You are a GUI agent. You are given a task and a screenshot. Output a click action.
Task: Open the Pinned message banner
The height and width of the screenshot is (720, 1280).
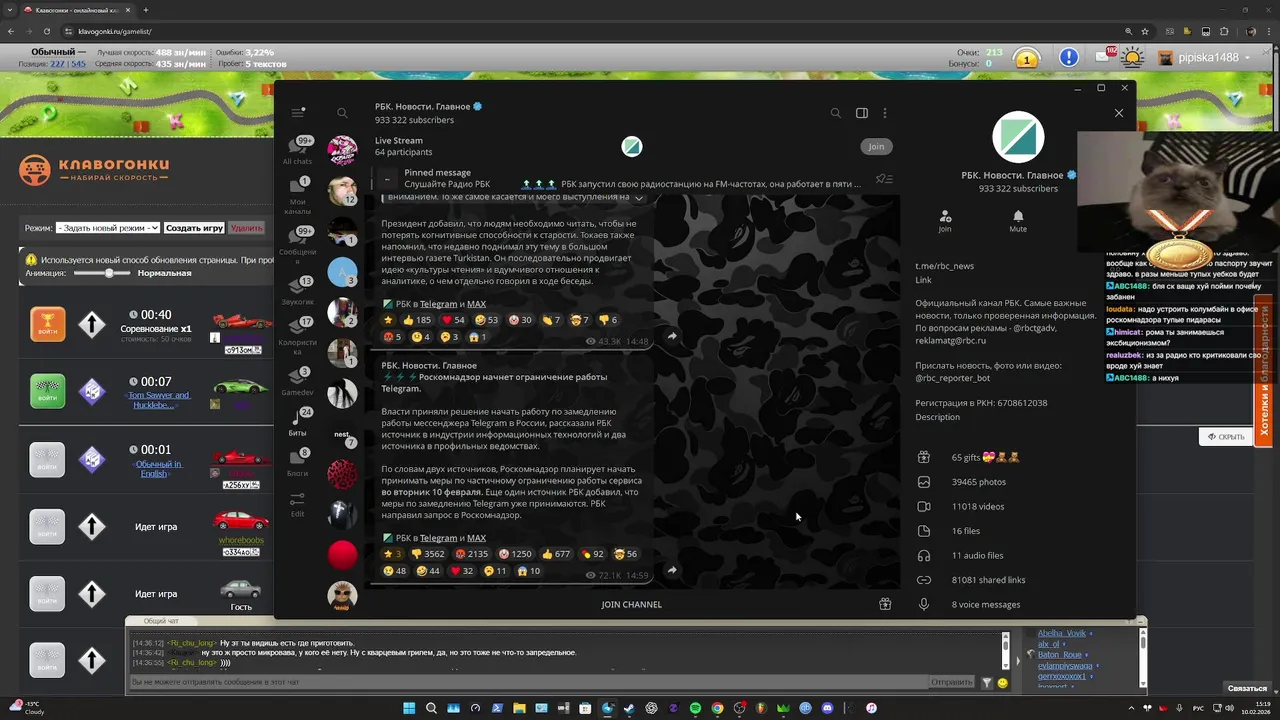620,178
